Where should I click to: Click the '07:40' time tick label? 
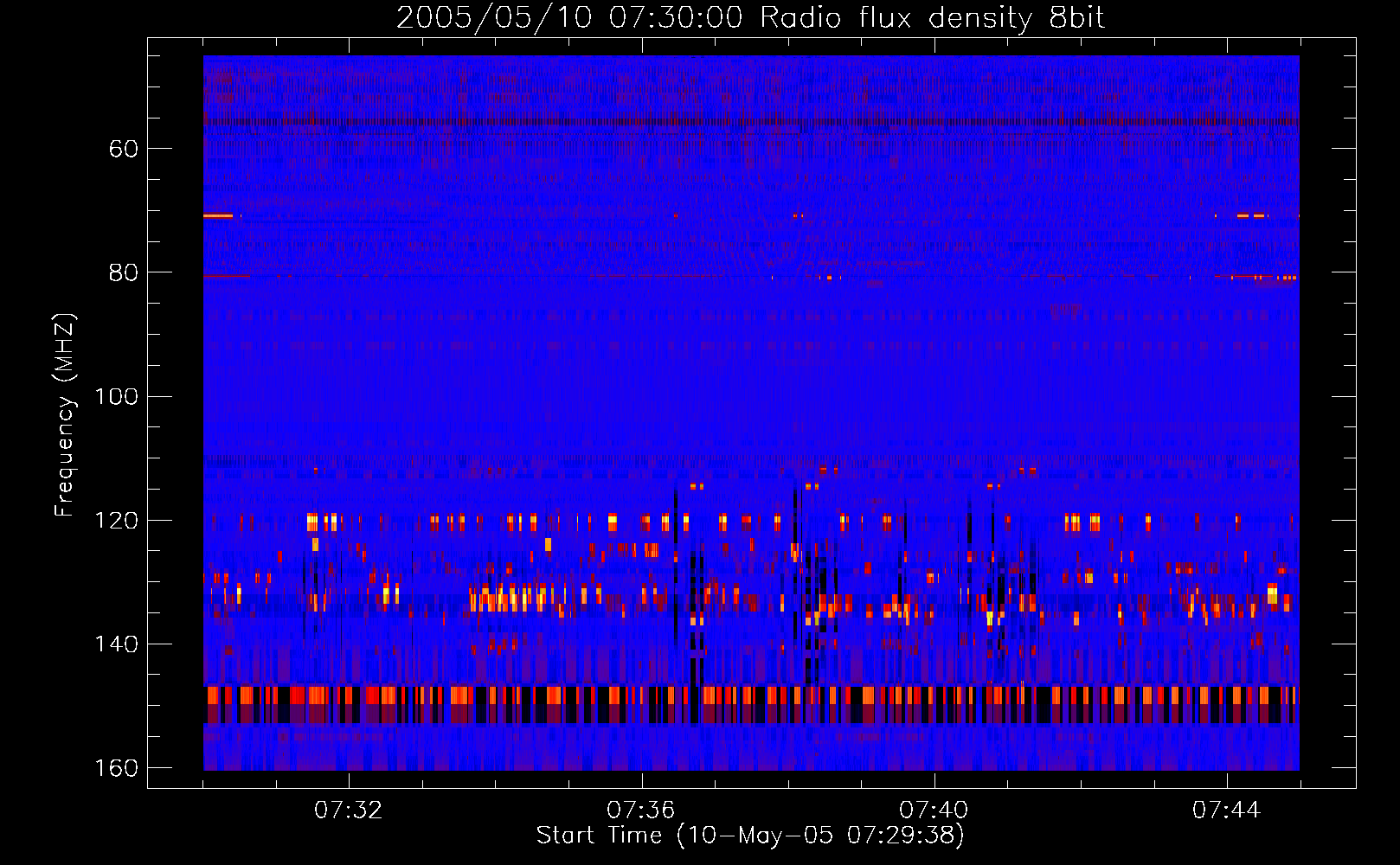tap(934, 811)
